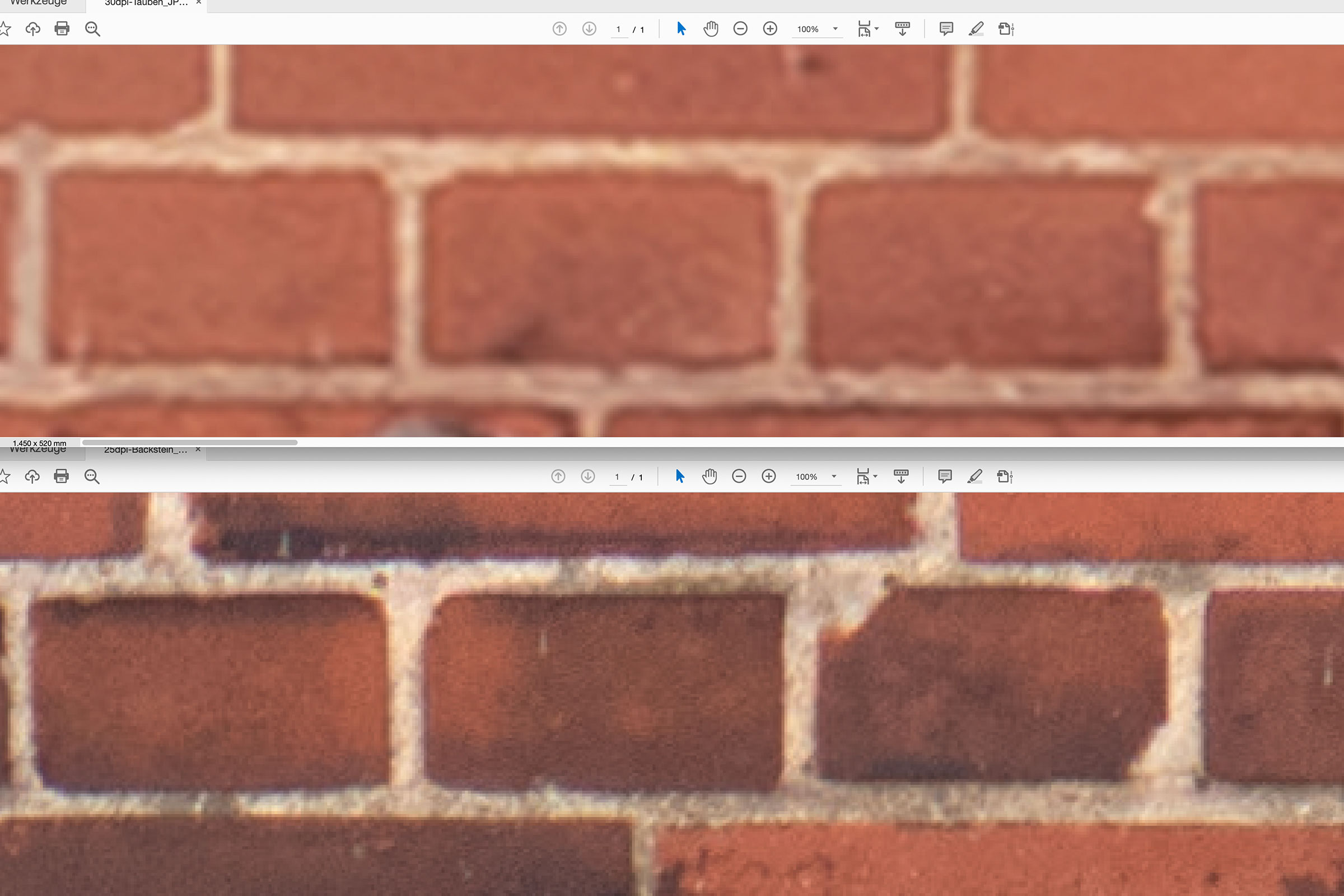
Task: Close the 25dpi-Backstein_… tab
Action: coord(198,450)
